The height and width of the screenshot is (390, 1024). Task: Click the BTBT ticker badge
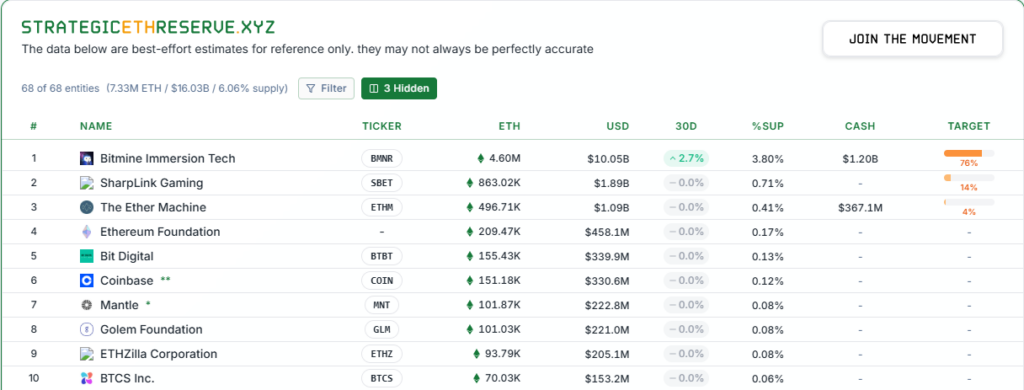[x=382, y=256]
